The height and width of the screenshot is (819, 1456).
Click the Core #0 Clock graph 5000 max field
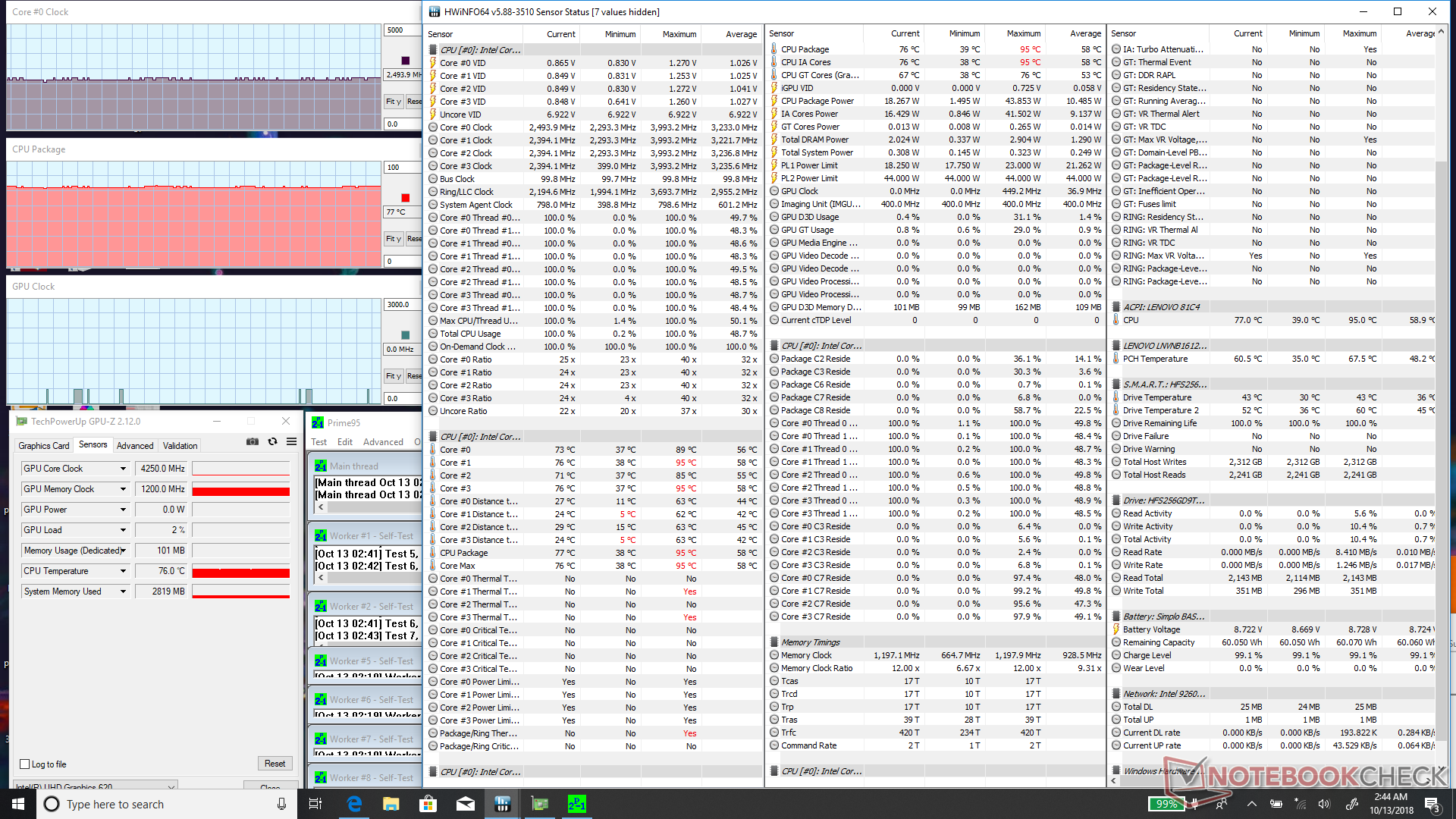[x=403, y=30]
